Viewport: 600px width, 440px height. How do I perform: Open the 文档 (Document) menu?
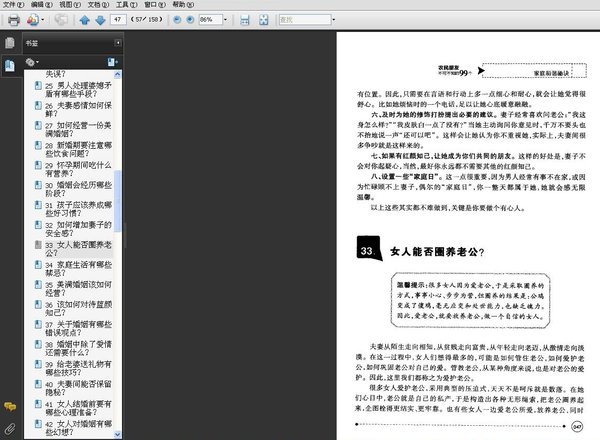point(98,5)
